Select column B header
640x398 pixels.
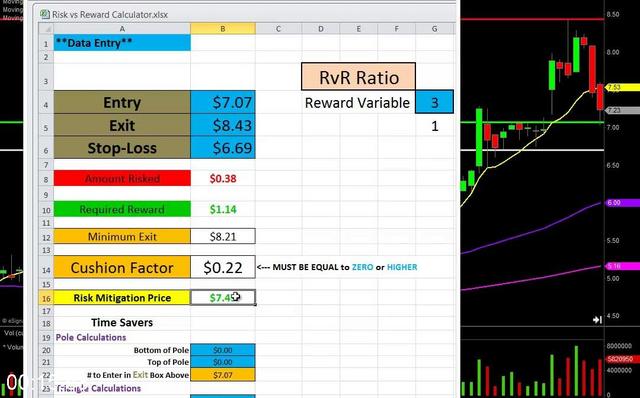[x=223, y=29]
